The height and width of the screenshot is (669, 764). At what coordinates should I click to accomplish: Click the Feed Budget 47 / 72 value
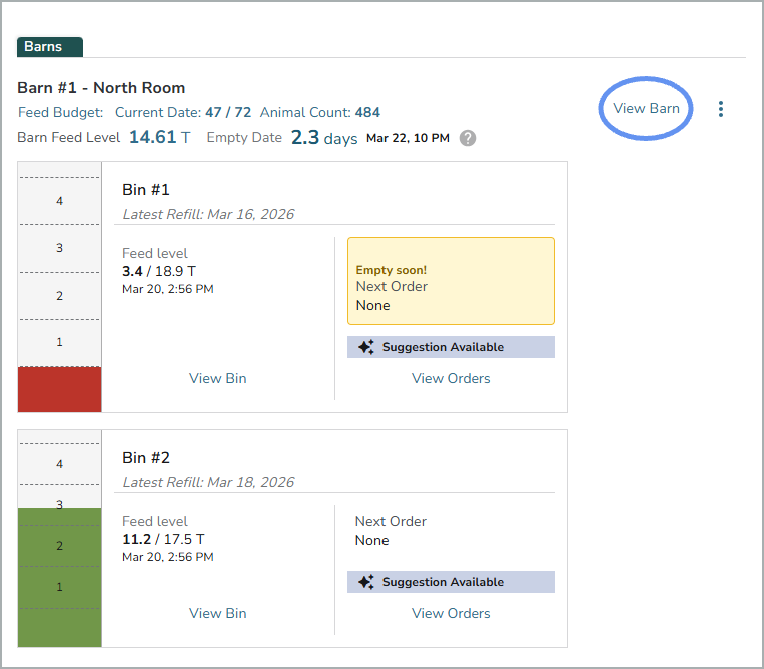pos(228,113)
